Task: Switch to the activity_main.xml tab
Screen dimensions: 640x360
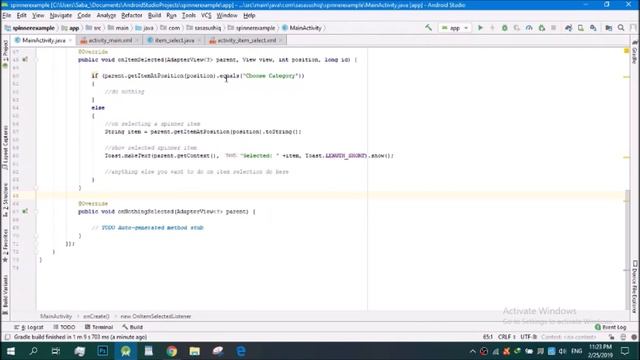Action: 110,40
